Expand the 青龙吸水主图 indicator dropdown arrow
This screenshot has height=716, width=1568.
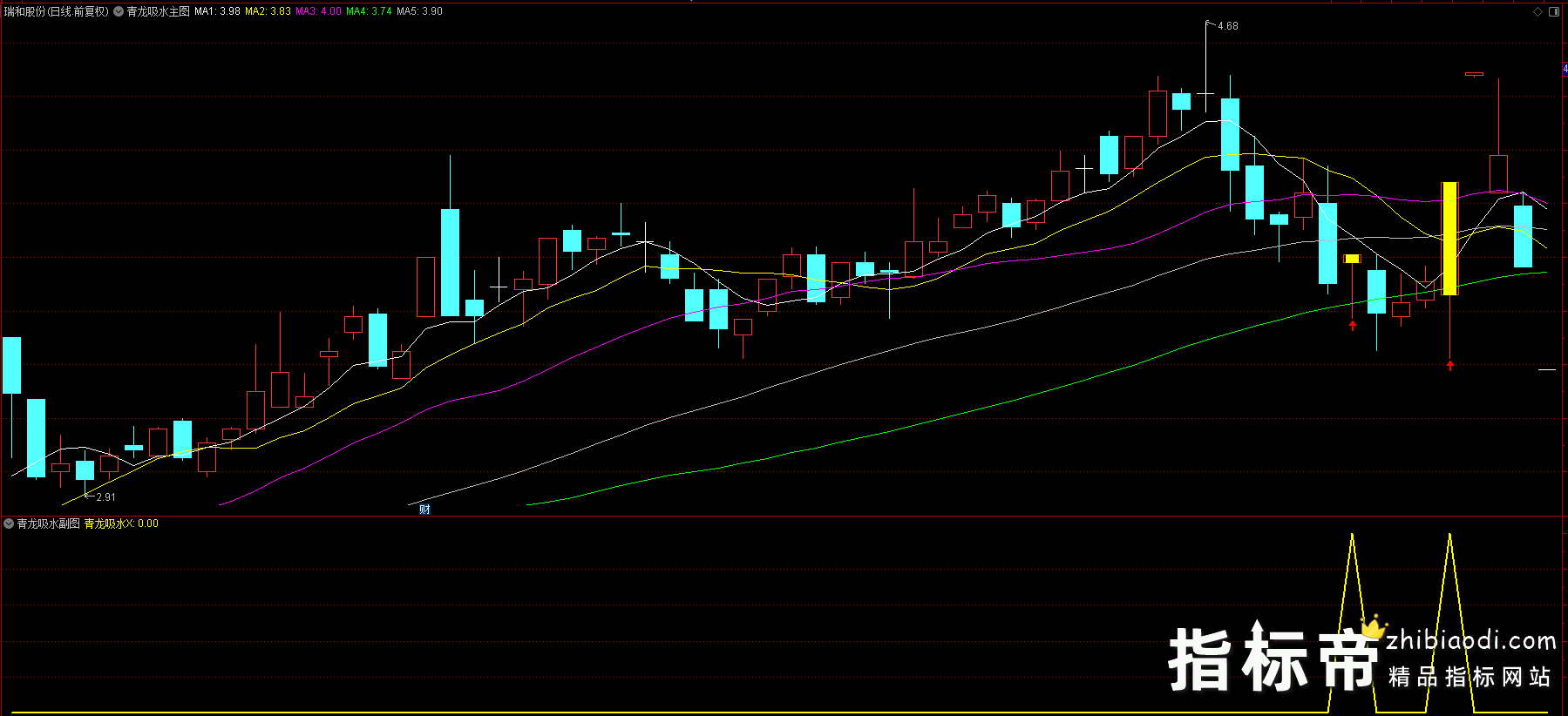point(119,12)
